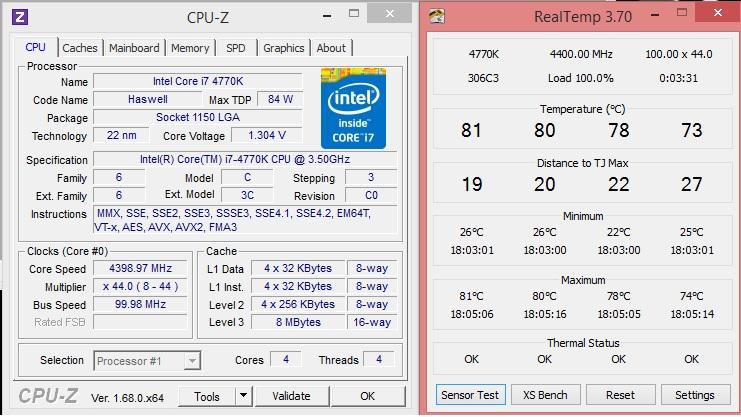Click the core temperature reading 81

pyautogui.click(x=471, y=130)
